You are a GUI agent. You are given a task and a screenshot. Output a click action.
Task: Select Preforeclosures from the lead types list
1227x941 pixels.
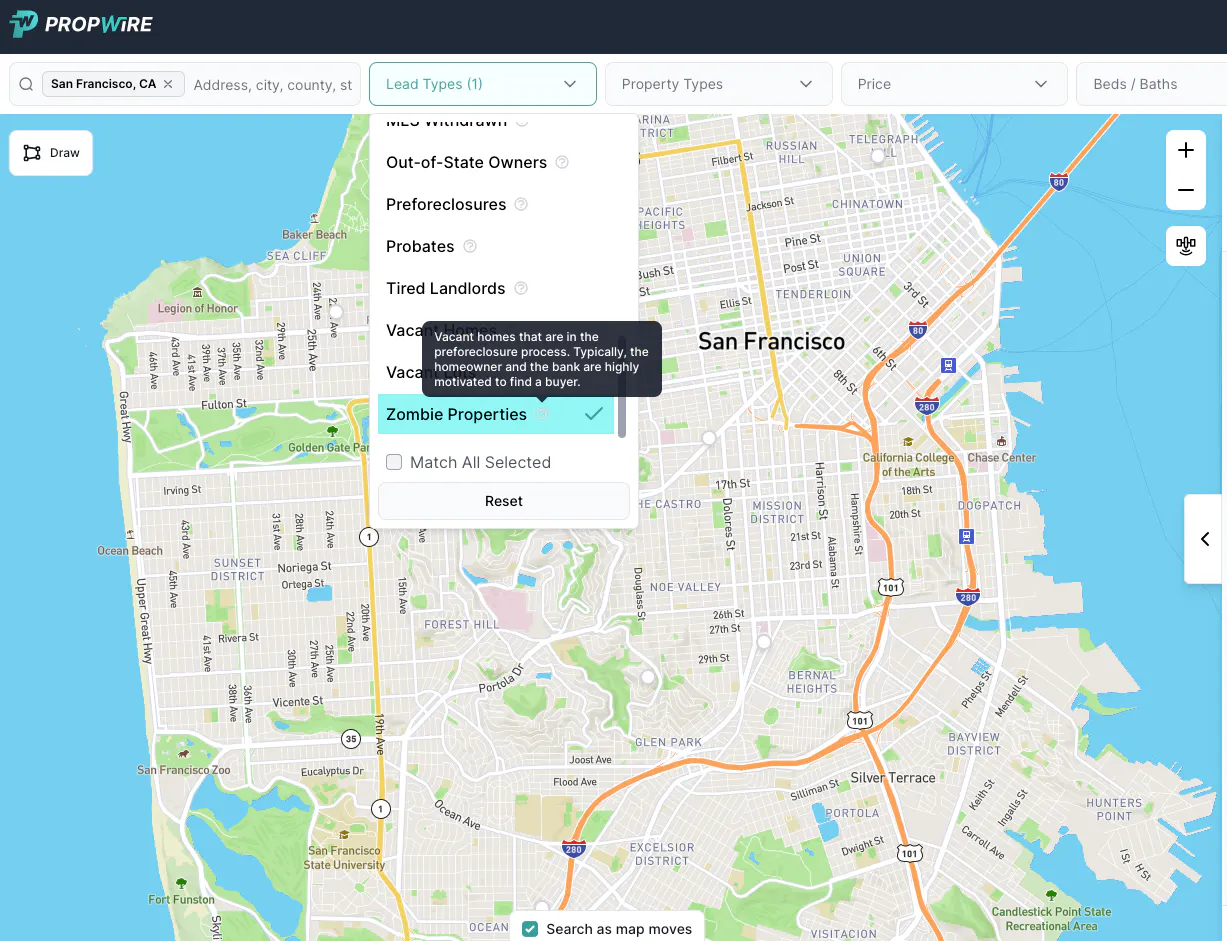pyautogui.click(x=447, y=204)
